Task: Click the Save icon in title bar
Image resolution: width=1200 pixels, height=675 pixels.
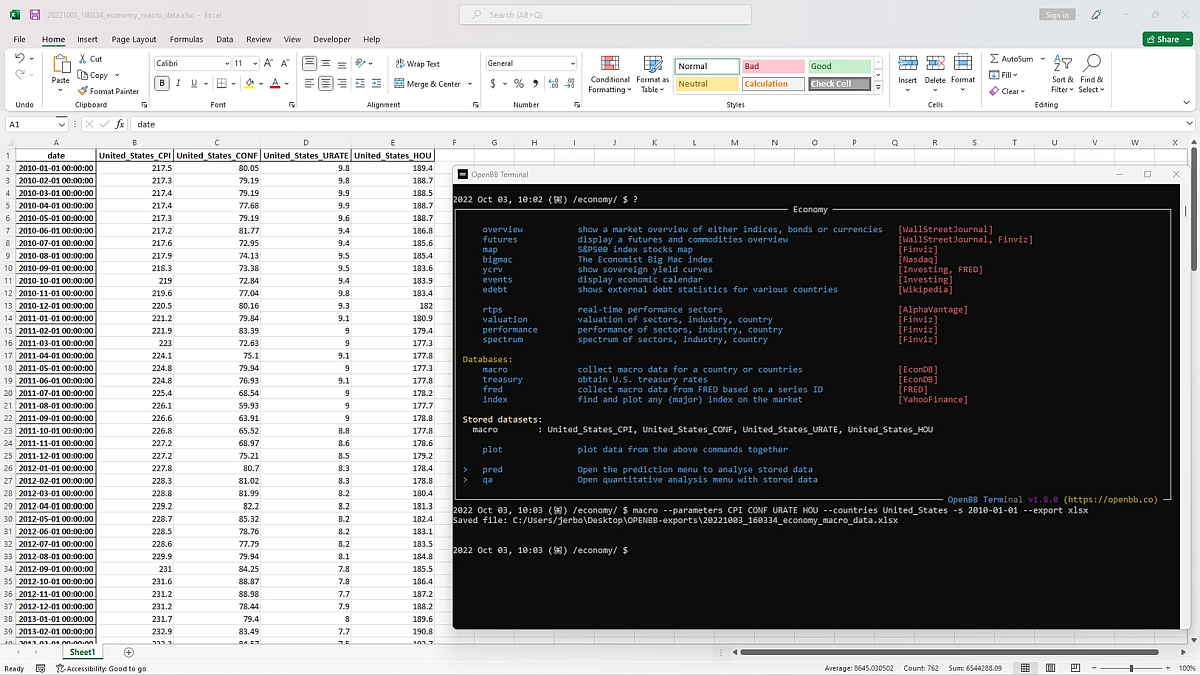Action: click(35, 15)
